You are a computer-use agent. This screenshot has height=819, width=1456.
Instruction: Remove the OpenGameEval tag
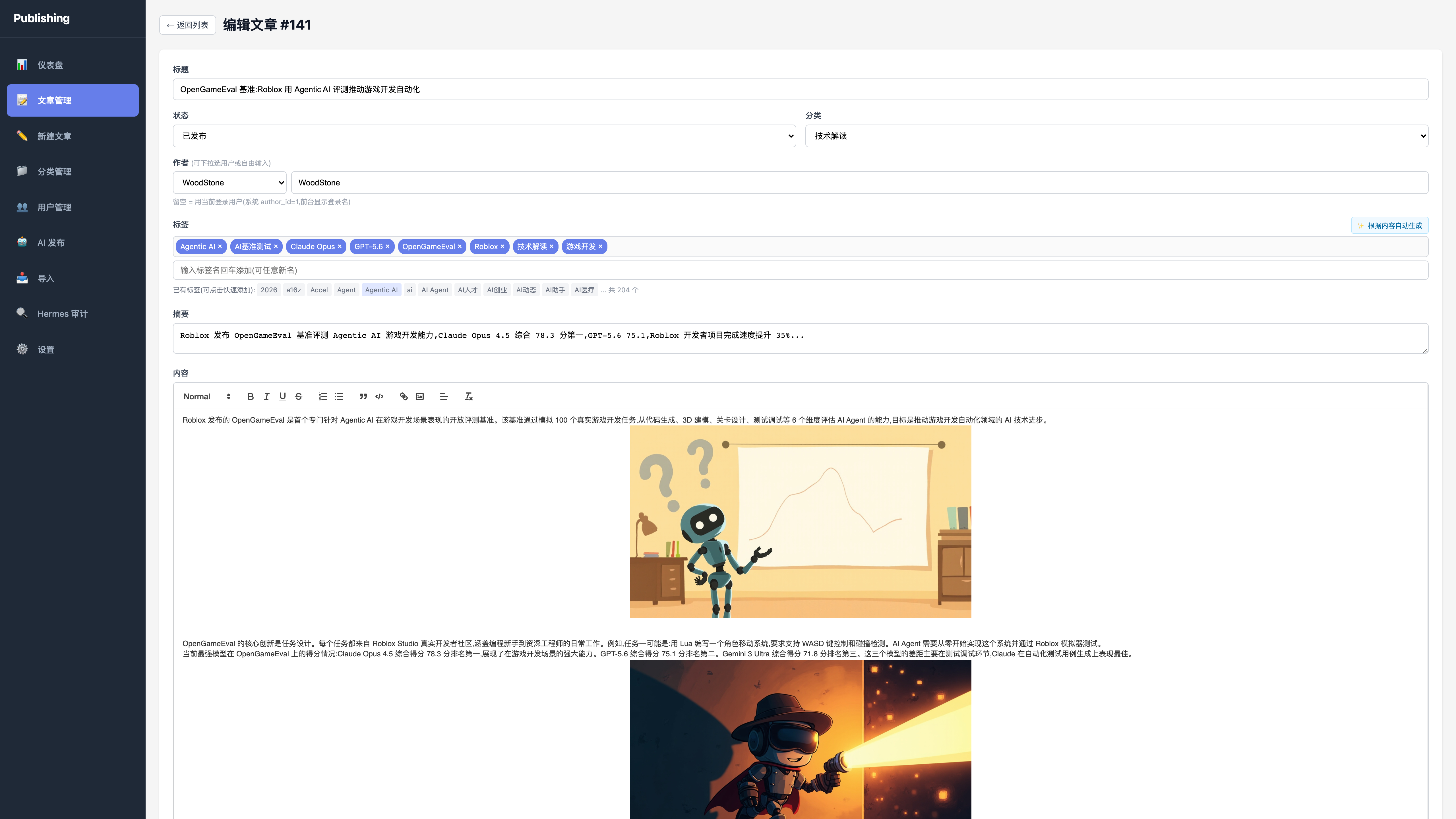click(x=460, y=247)
